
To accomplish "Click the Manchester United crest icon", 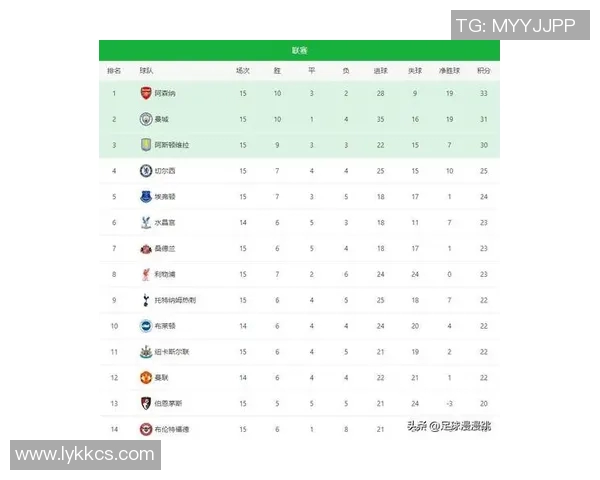I will [x=146, y=377].
